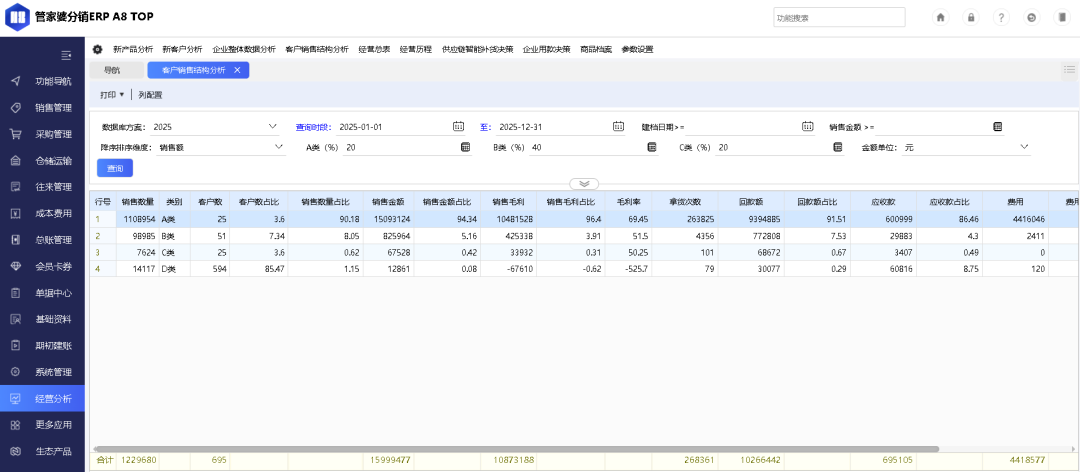Click the 查询时段 label link
This screenshot has height=472, width=1080.
[313, 127]
